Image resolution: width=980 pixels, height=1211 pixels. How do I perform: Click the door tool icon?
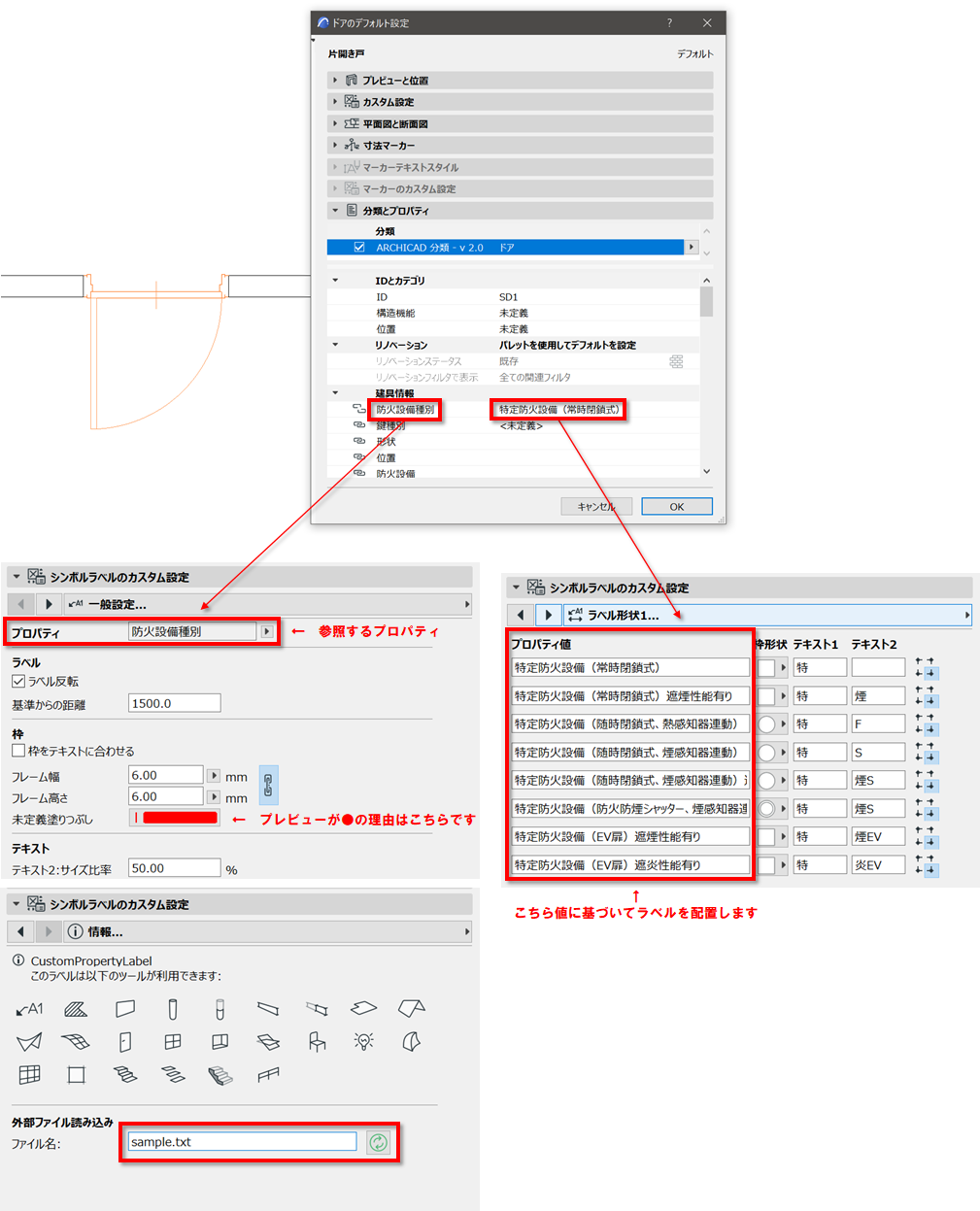coord(125,1042)
